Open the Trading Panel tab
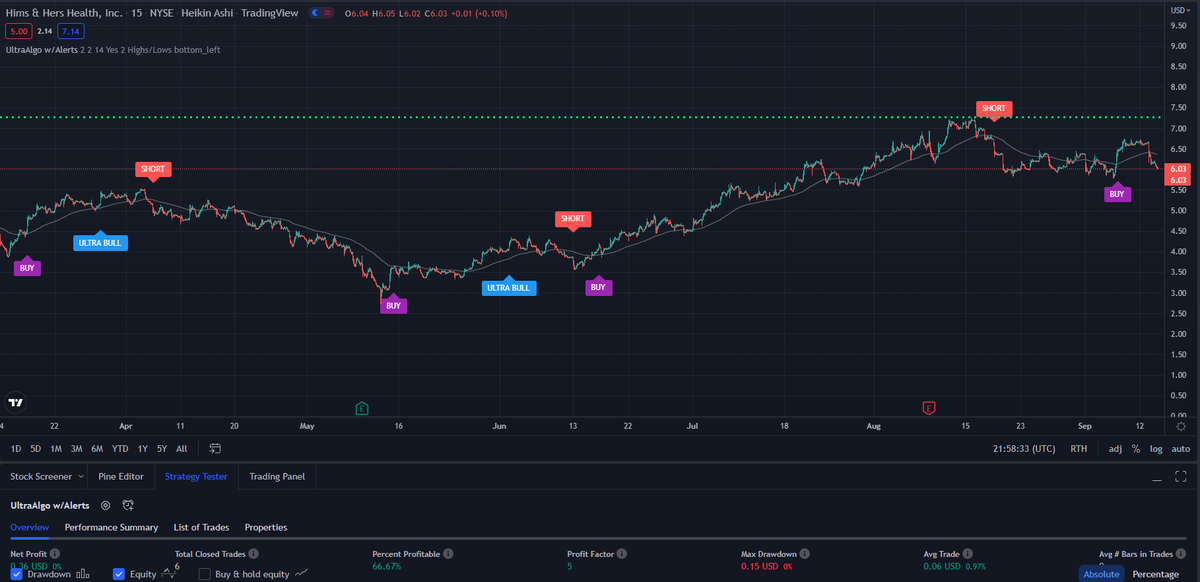 [x=277, y=477]
